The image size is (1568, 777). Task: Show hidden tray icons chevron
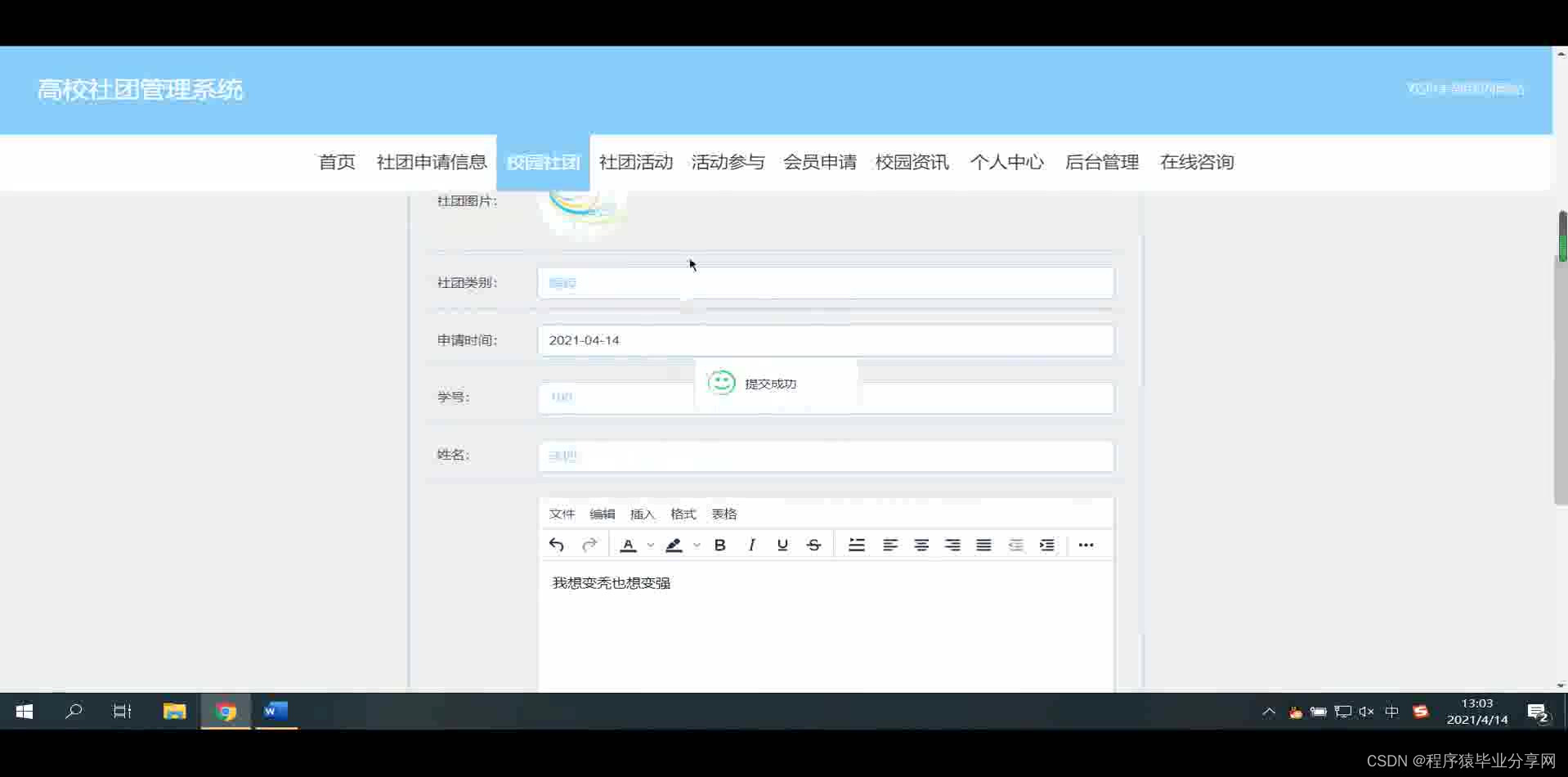point(1269,712)
